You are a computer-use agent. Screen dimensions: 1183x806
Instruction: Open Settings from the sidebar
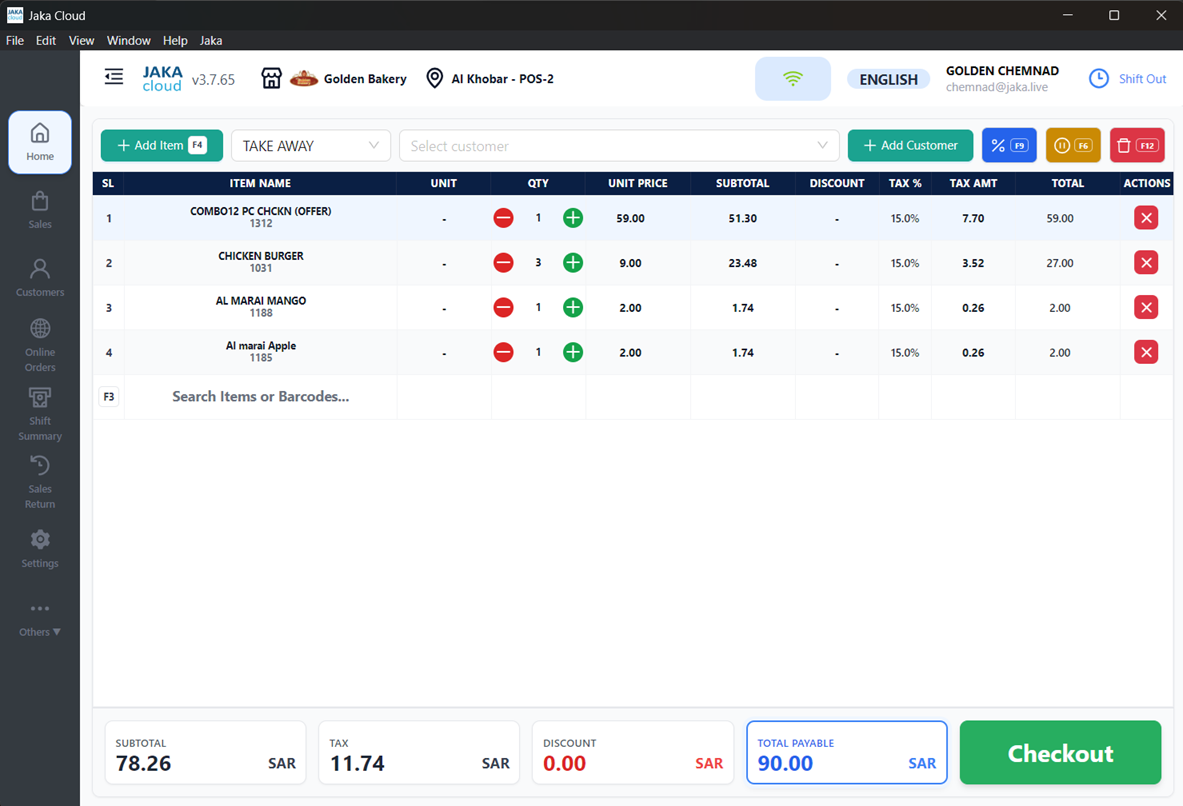40,549
